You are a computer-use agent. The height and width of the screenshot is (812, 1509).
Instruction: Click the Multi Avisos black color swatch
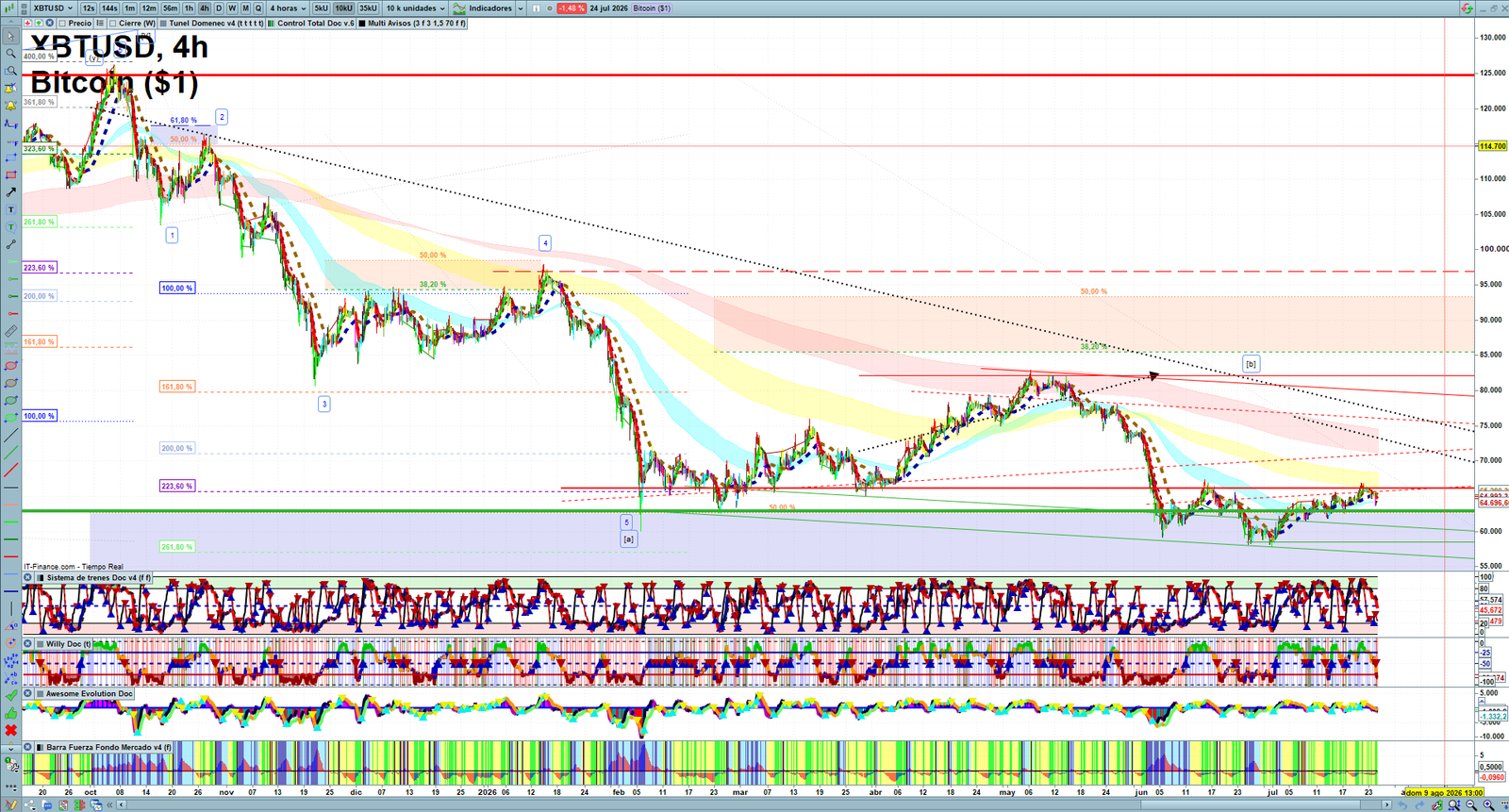pos(362,24)
